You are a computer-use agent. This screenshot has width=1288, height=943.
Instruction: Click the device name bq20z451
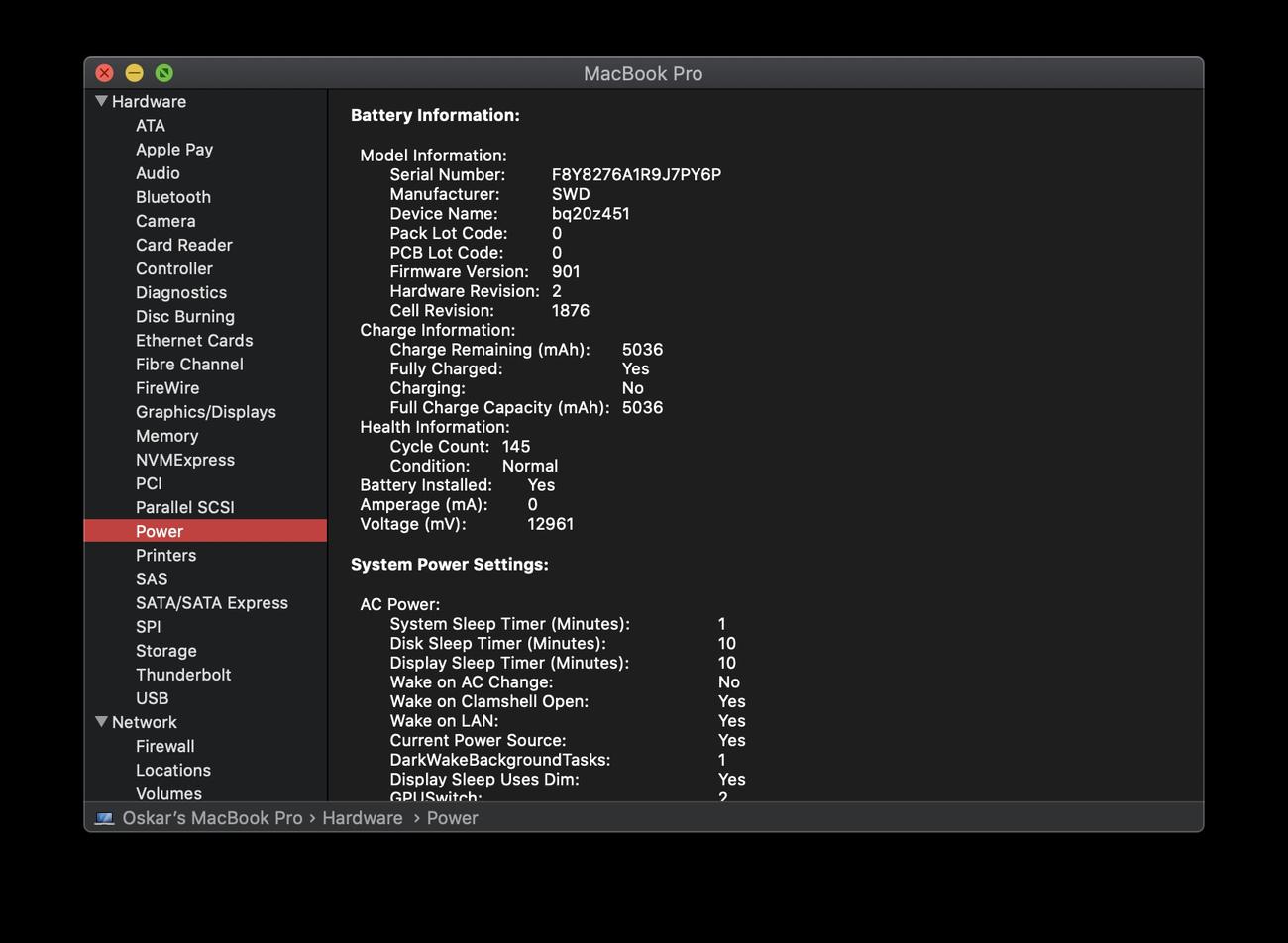coord(590,214)
